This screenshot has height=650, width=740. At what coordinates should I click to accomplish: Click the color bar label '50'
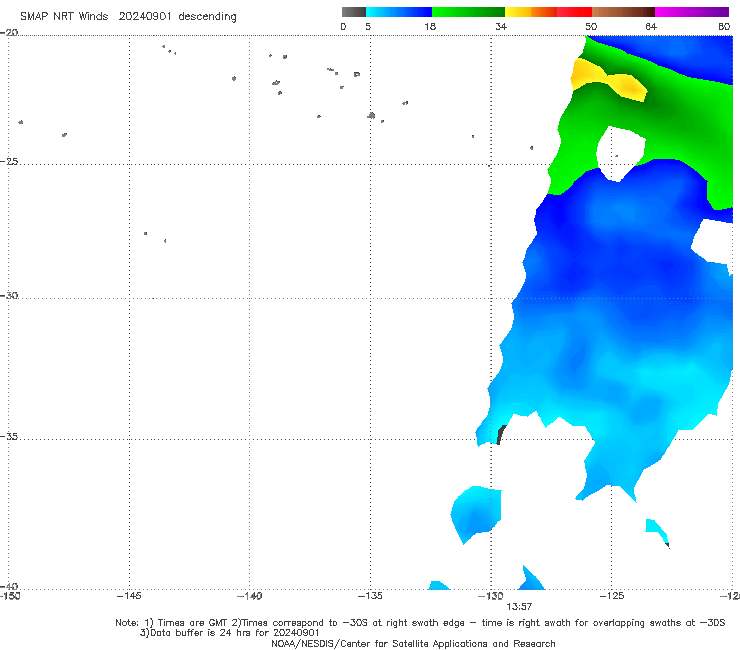(591, 27)
